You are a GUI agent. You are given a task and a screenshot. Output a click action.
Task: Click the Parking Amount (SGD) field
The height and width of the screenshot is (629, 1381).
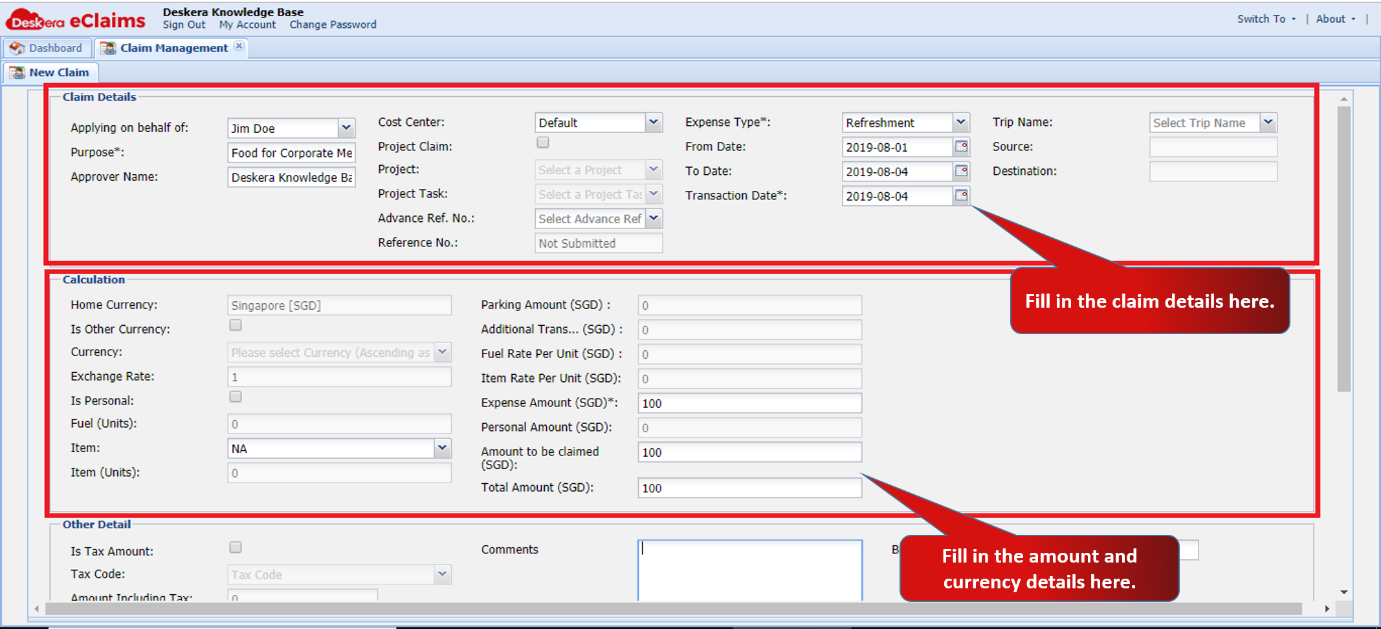point(749,305)
